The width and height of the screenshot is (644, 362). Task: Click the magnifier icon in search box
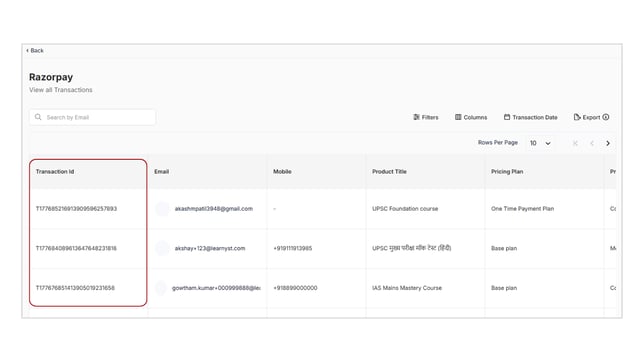click(38, 117)
